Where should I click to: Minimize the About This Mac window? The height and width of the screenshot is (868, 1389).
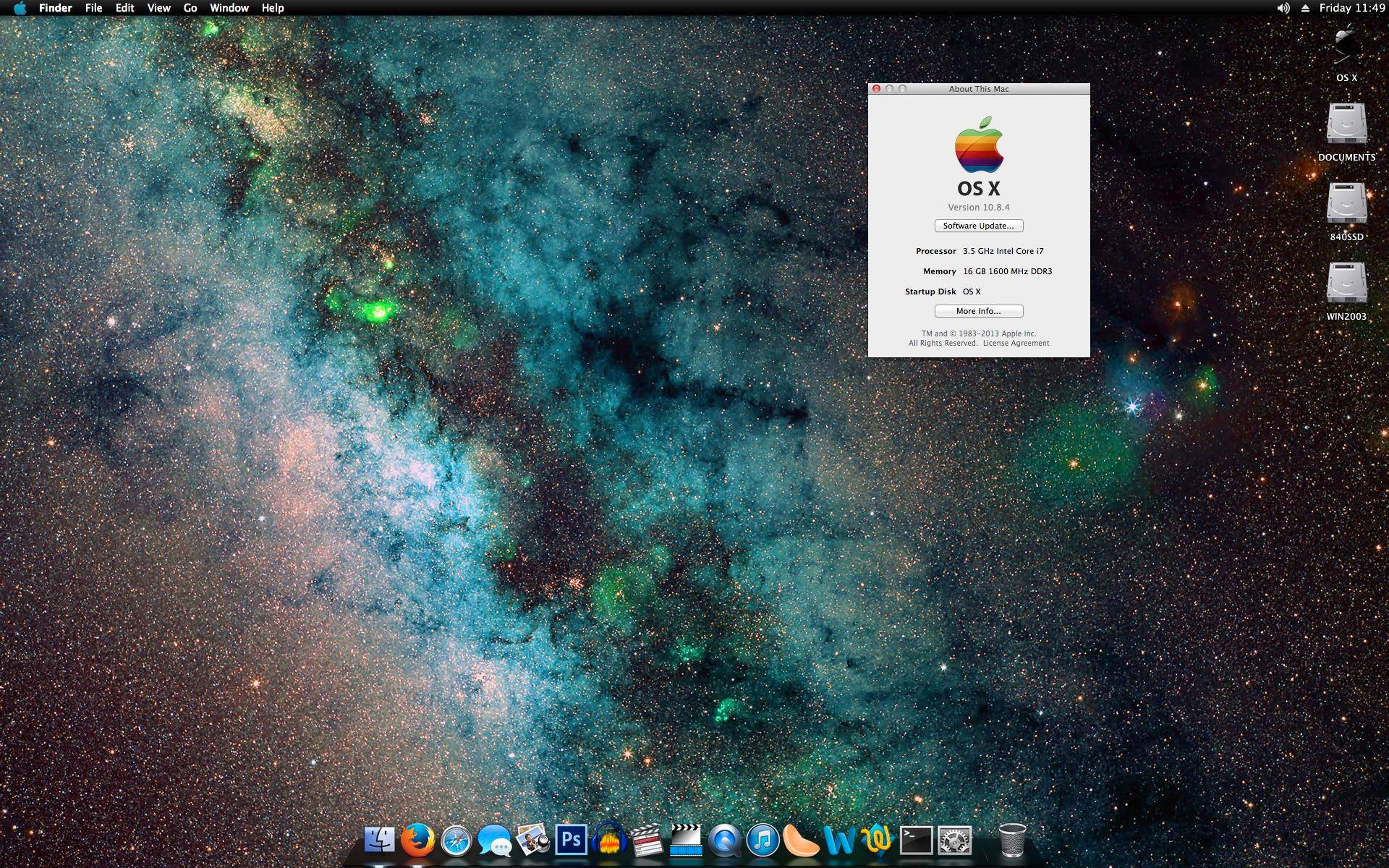coord(890,89)
